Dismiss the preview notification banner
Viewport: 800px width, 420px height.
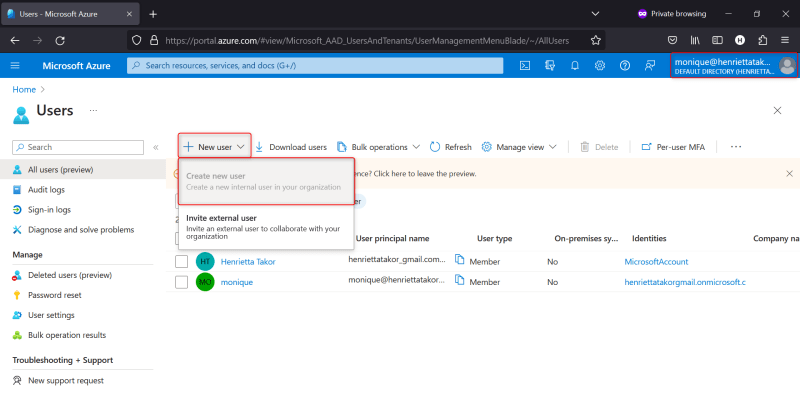click(x=789, y=174)
